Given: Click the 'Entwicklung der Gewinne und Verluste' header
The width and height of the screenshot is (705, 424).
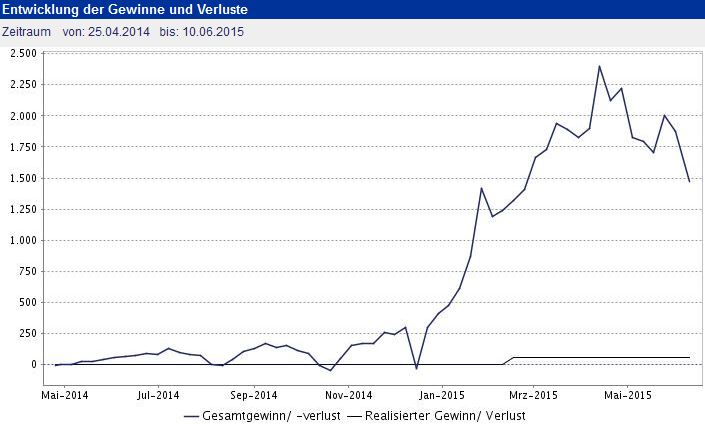Looking at the screenshot, I should (x=125, y=9).
